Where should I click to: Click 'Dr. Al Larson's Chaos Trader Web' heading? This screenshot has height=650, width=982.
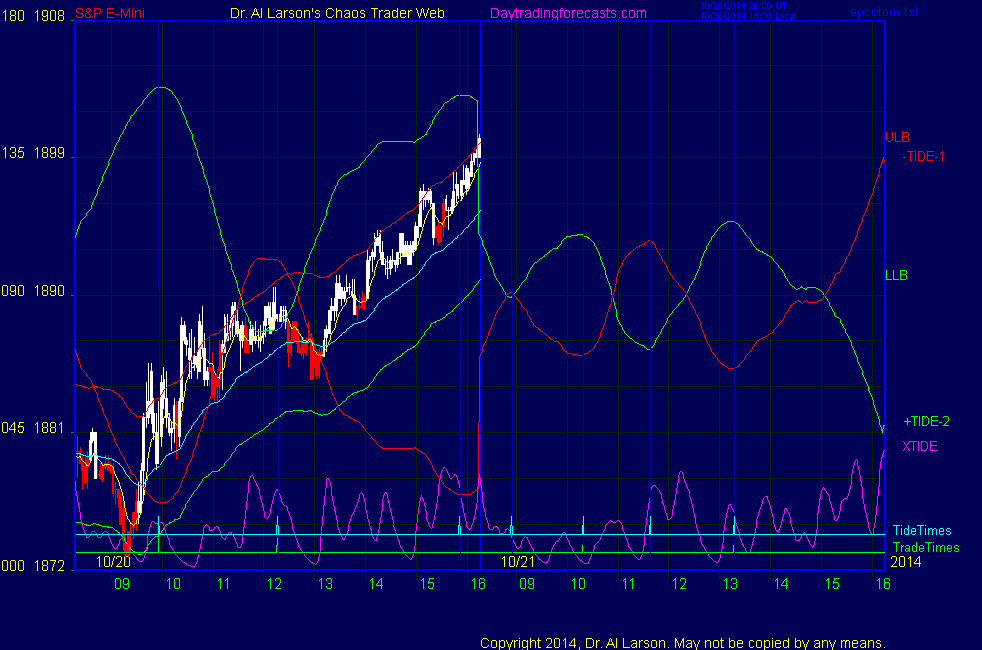pos(337,13)
